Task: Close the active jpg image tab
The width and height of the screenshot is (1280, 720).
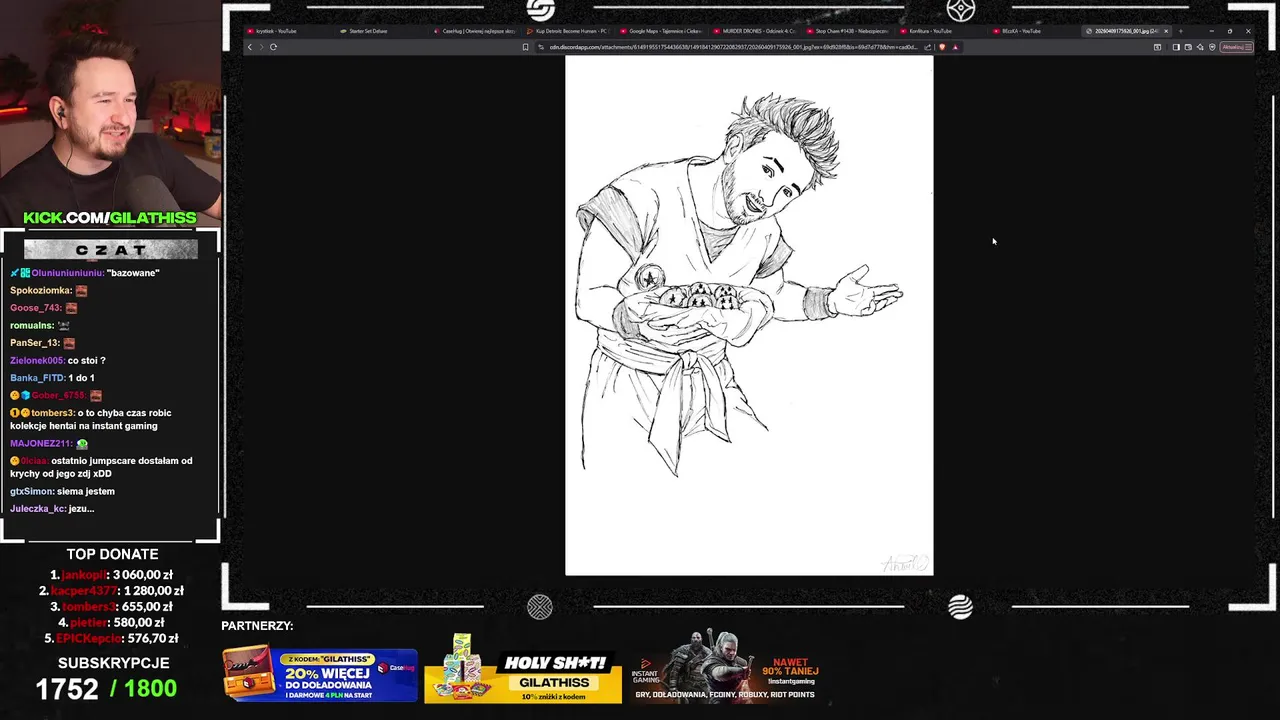Action: 1166,31
